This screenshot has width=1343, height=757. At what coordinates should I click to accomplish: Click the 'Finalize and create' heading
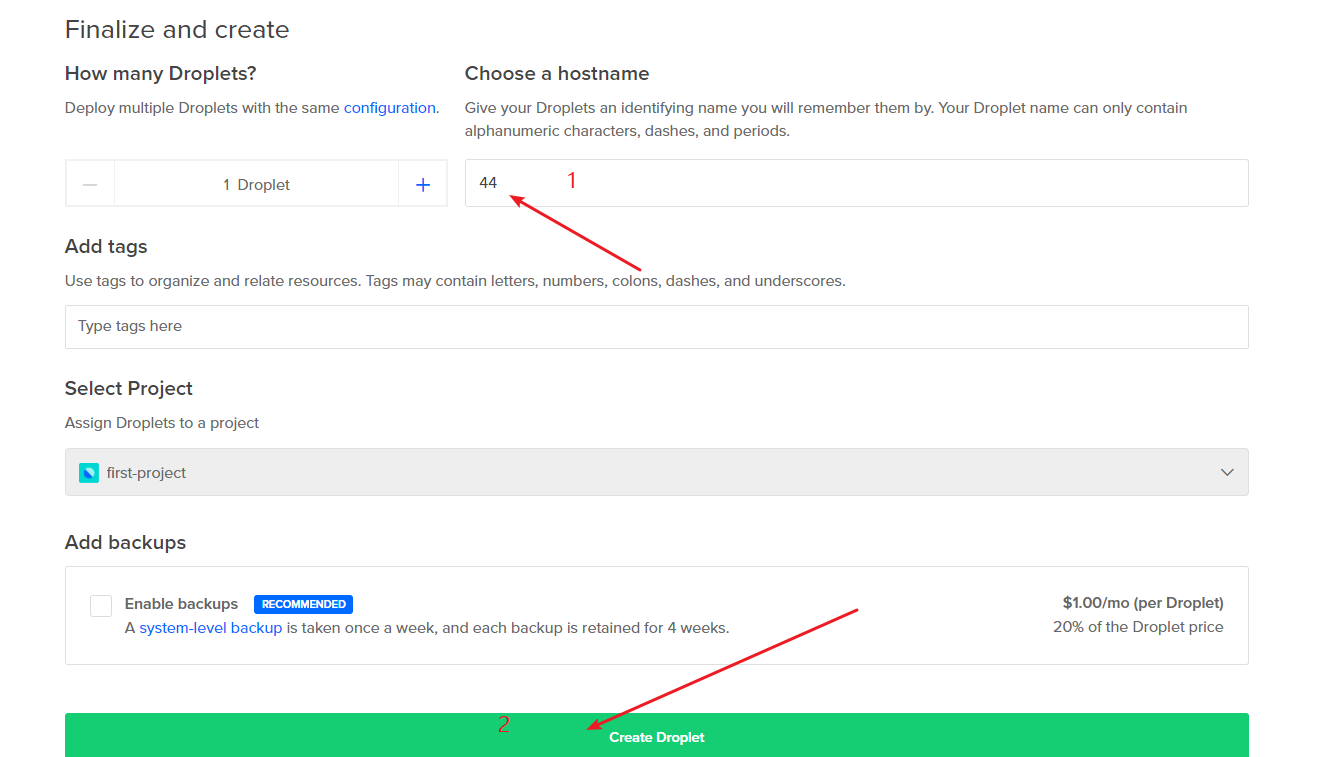tap(177, 30)
